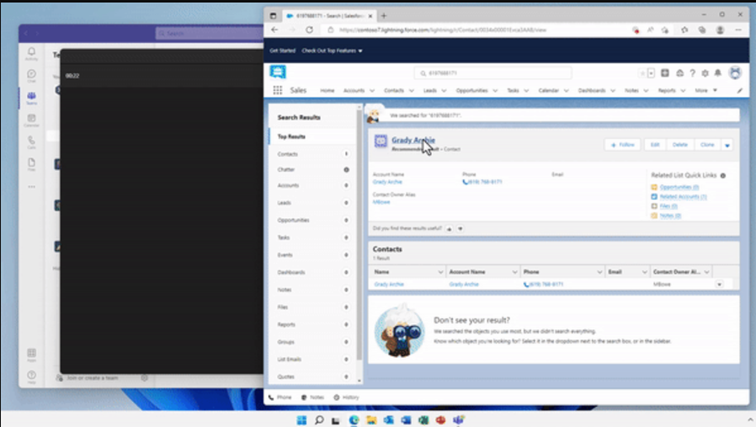
Task: Go back in the browser
Action: click(x=274, y=30)
